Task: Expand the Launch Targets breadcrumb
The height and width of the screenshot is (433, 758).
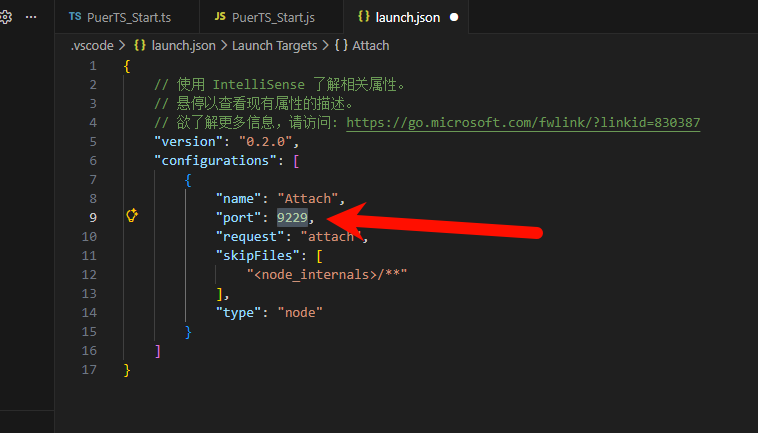Action: pos(274,45)
